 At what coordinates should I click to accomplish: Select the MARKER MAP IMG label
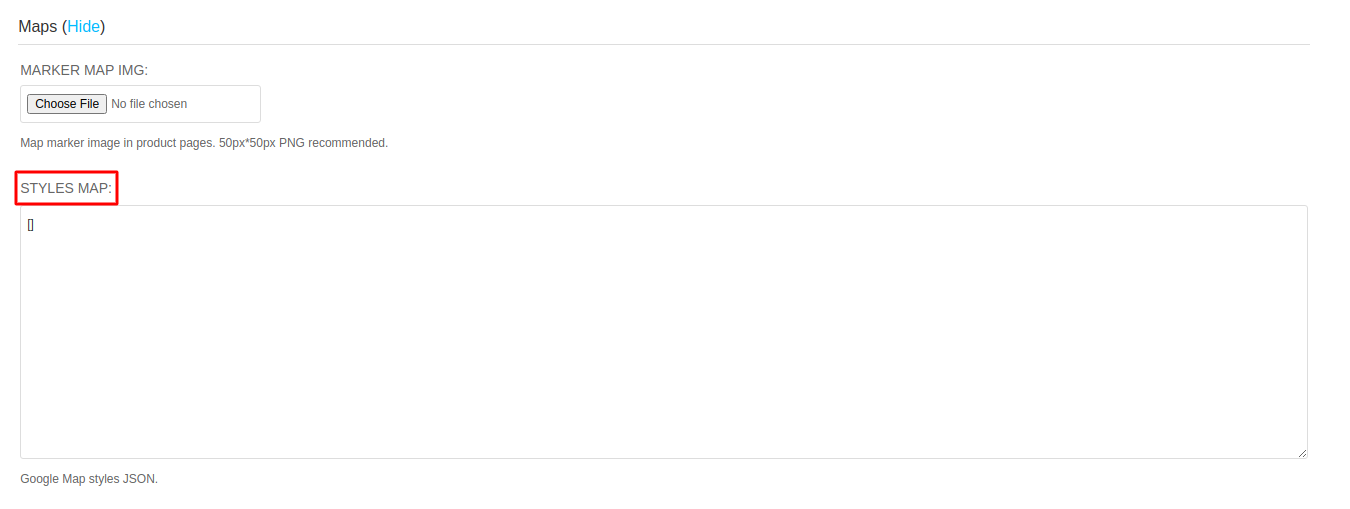tap(84, 70)
